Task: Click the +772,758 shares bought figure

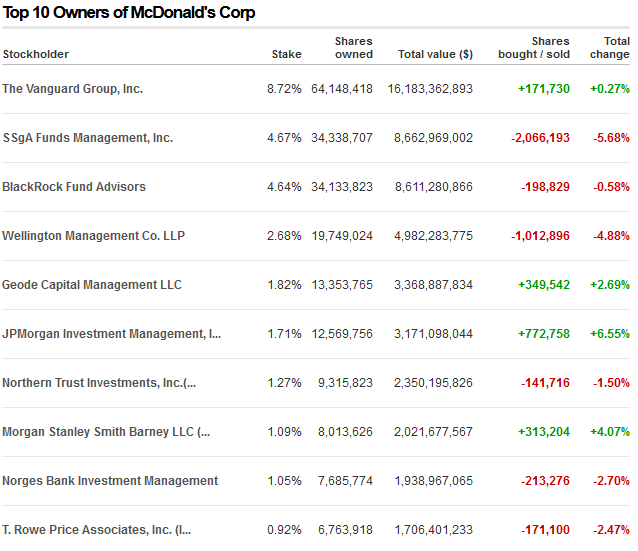Action: 544,334
